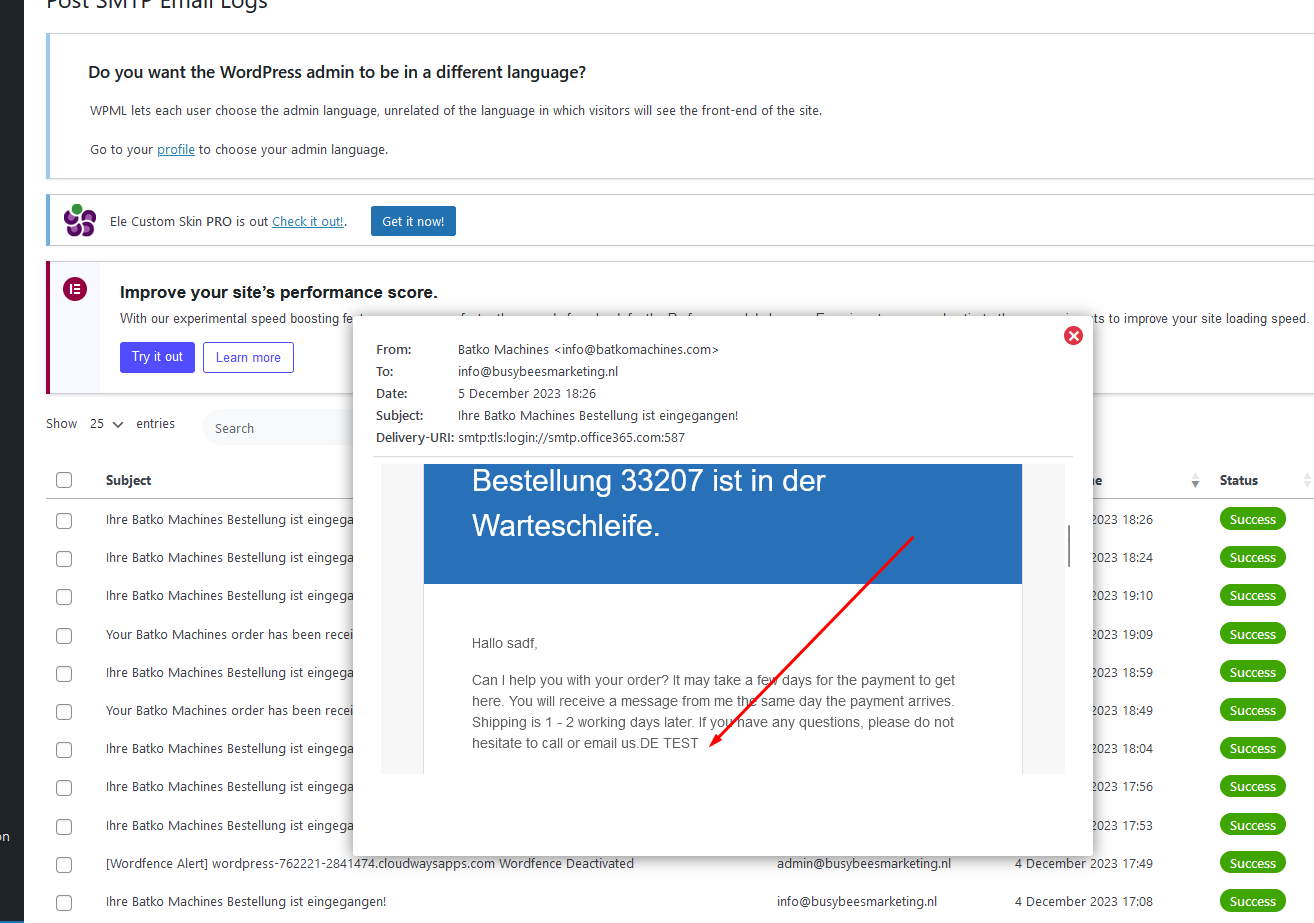Click Success badge for the 19:09 row
The width and height of the screenshot is (1314, 923).
[x=1252, y=634]
